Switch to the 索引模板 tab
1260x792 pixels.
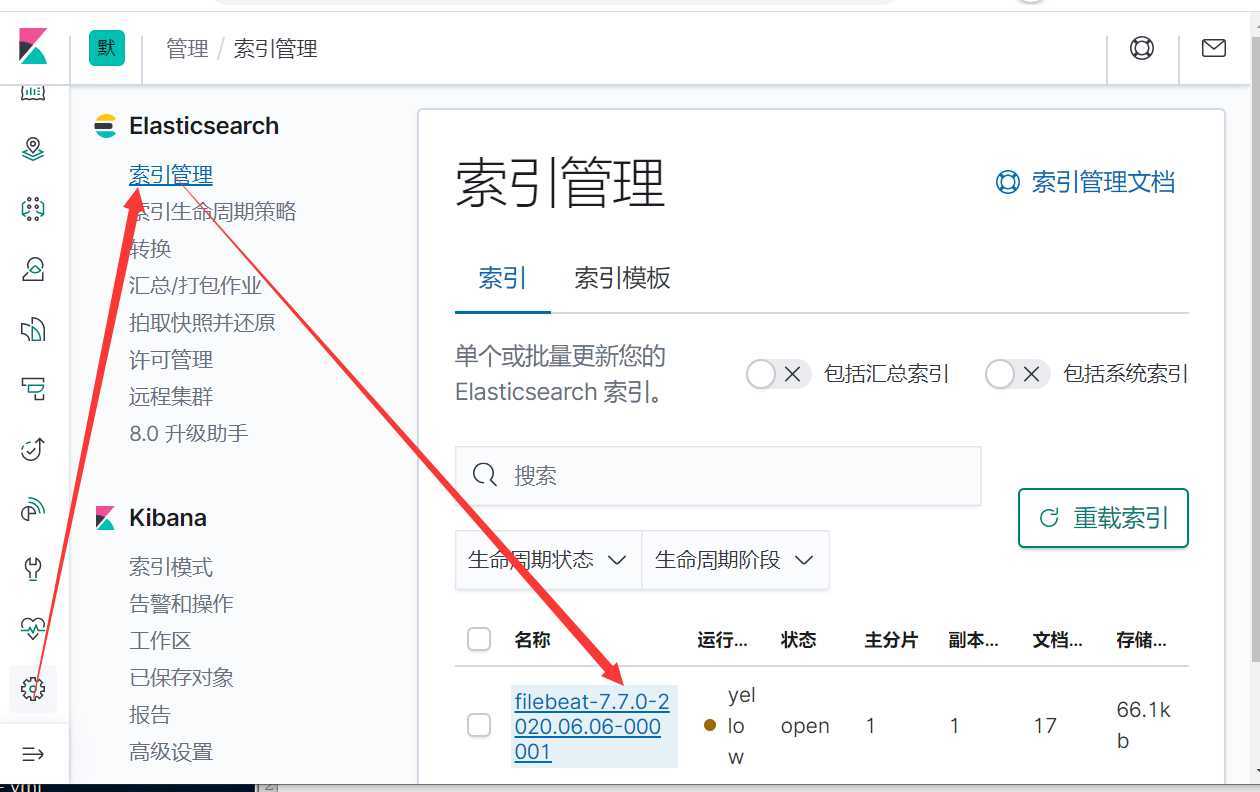pos(622,278)
